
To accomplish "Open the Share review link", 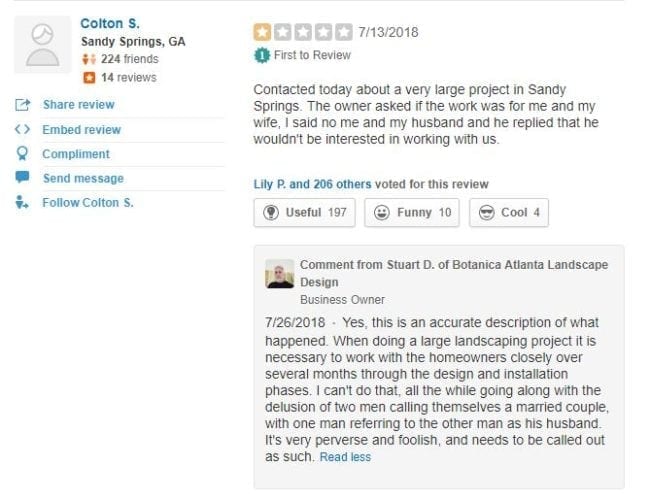I will [78, 105].
